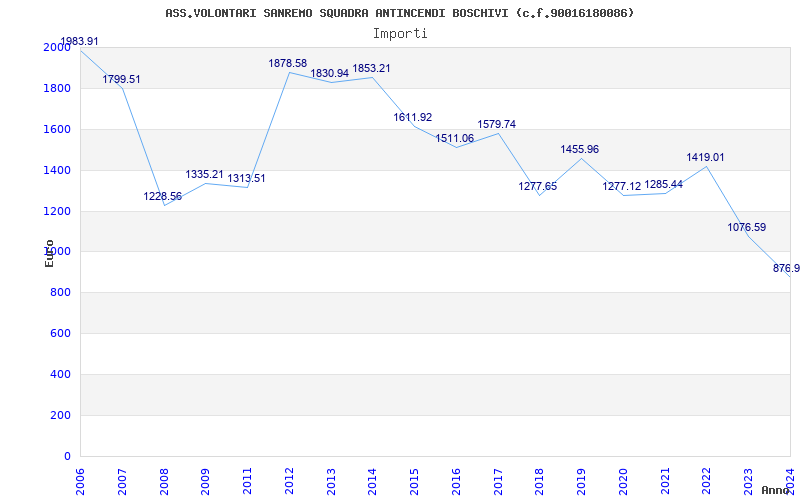The width and height of the screenshot is (800, 500).
Task: Click the 1600 y-axis tick label
Action: pos(57,129)
